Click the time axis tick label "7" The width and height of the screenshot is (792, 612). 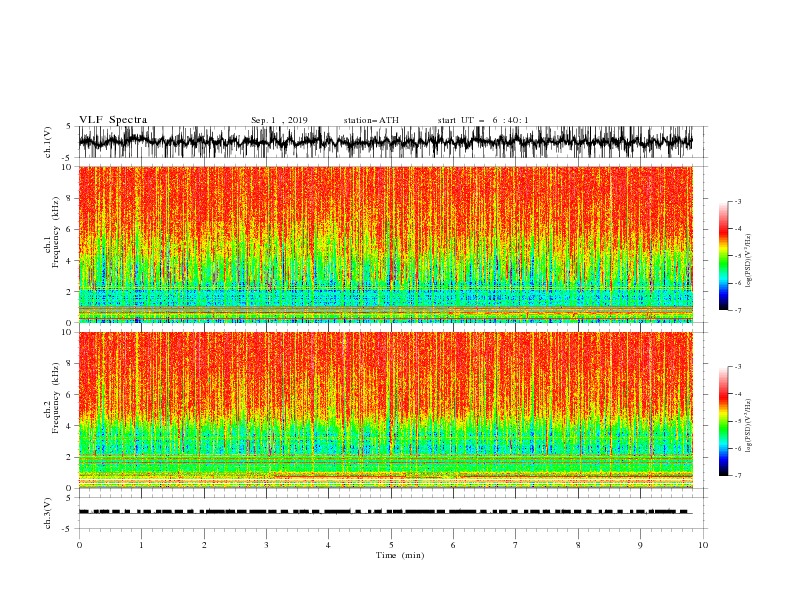pos(516,545)
